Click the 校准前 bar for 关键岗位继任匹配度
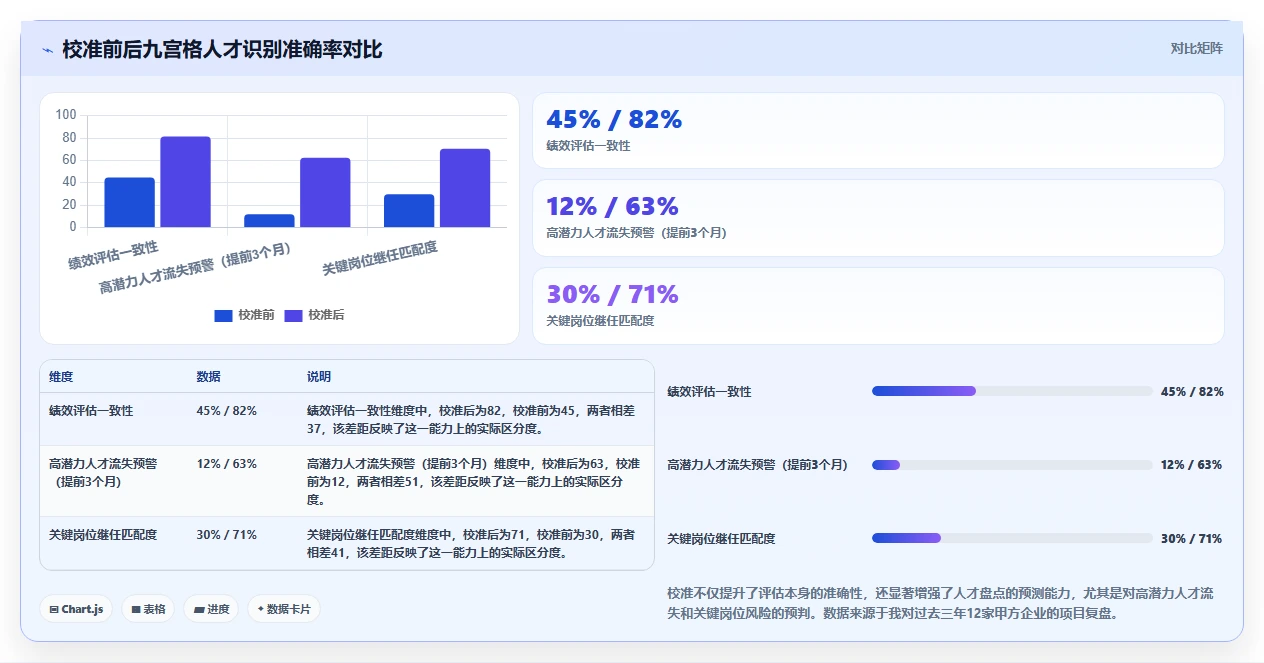 (x=409, y=210)
